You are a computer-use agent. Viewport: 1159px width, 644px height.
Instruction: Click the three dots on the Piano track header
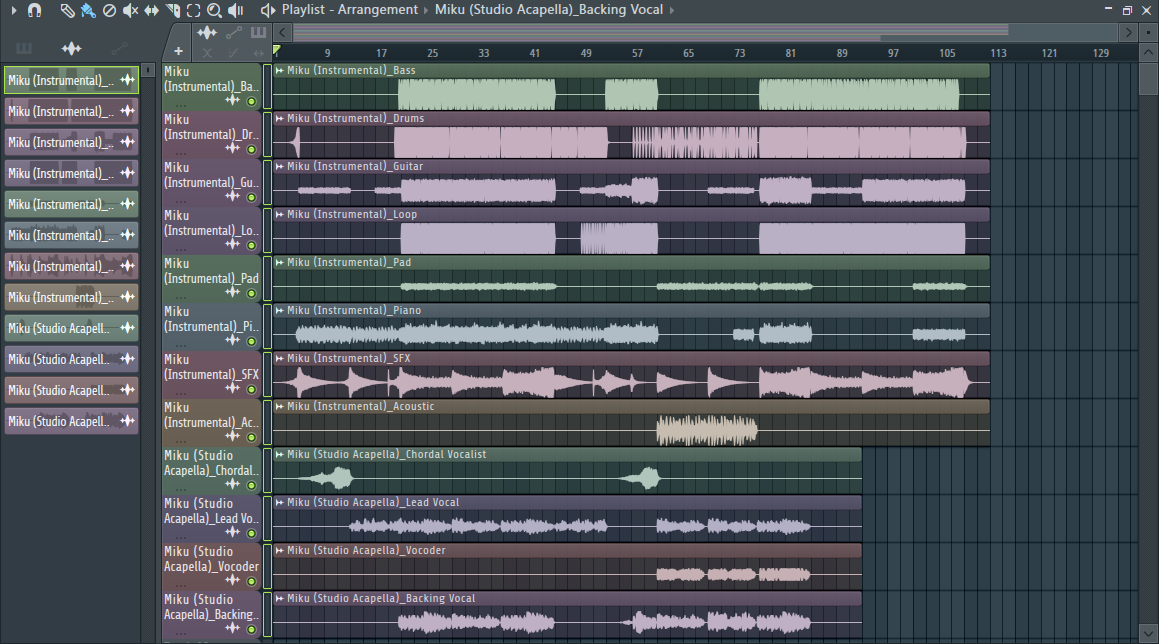tap(181, 345)
